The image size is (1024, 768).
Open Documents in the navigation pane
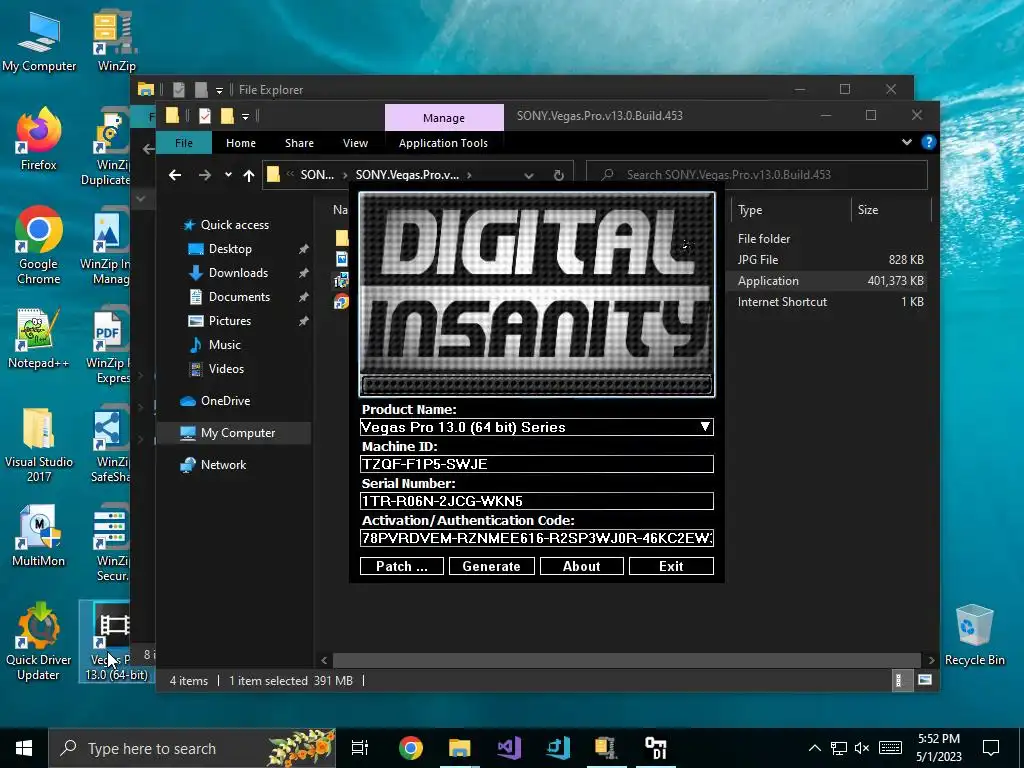[239, 297]
